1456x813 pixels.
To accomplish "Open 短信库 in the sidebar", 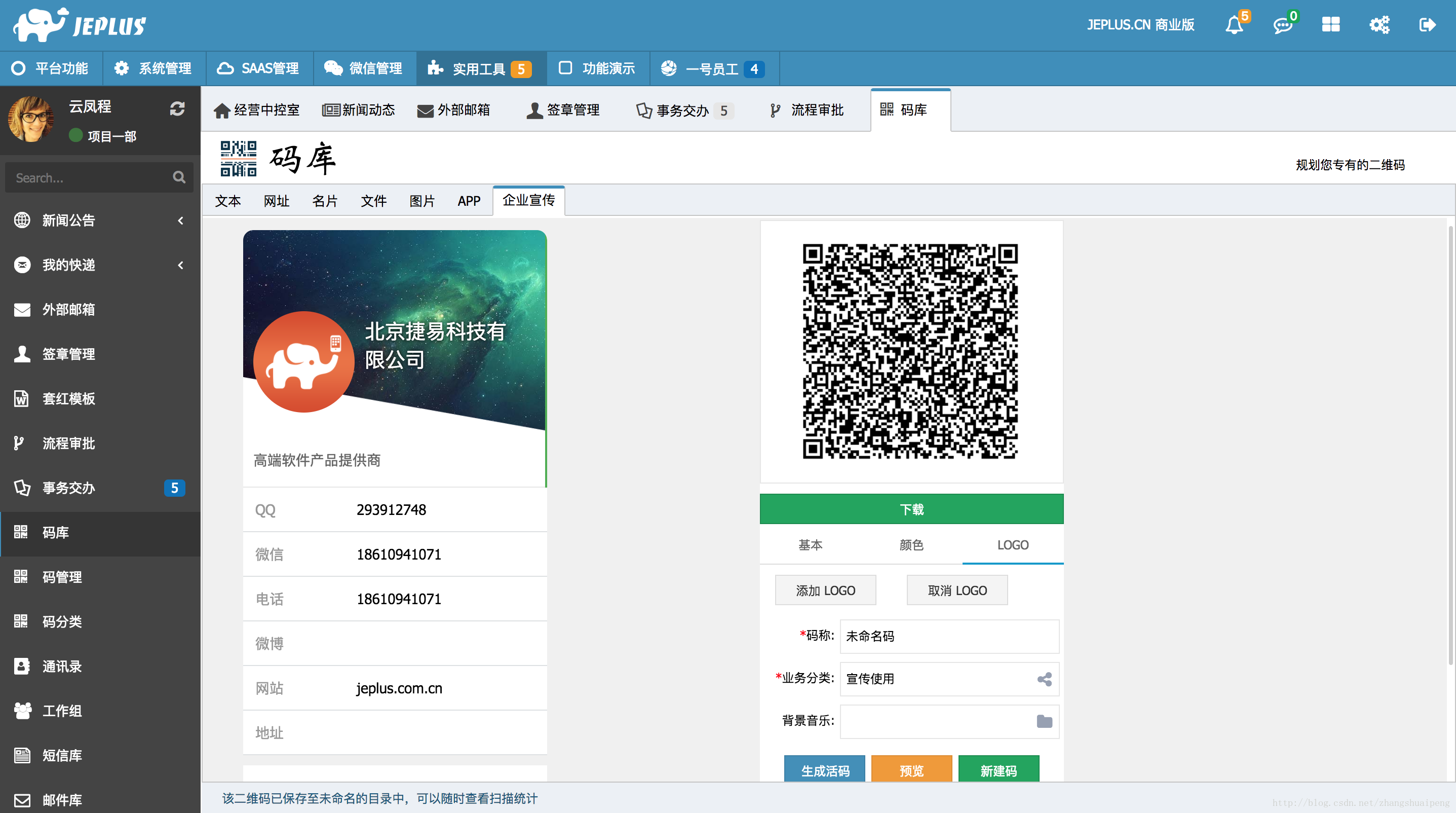I will click(100, 756).
